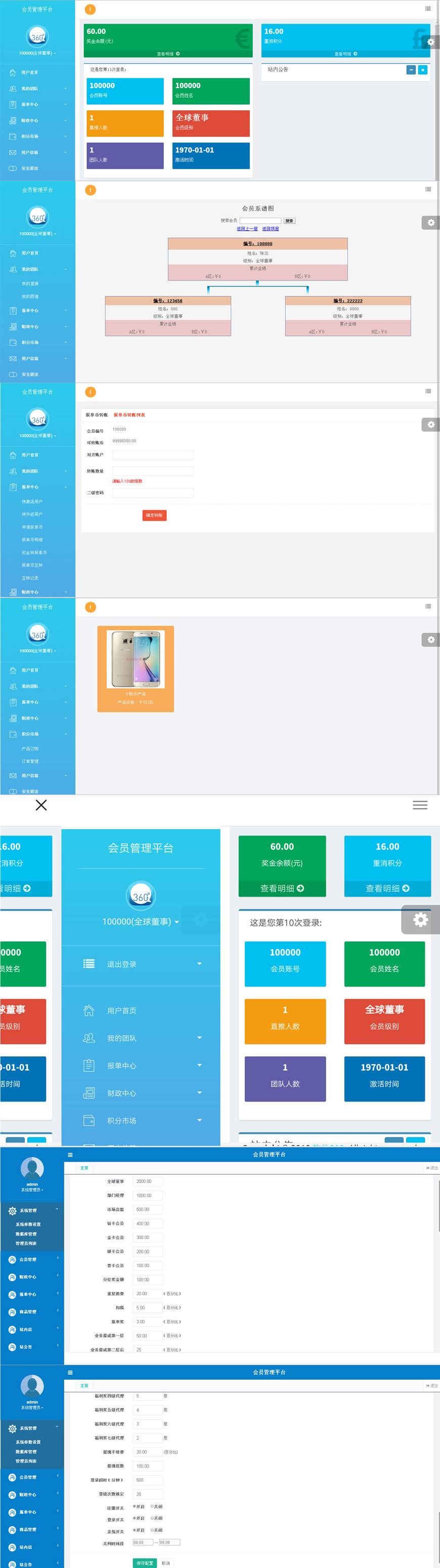Click the list icon beside 退出登录
Screen dimensions: 440x1568
click(89, 964)
